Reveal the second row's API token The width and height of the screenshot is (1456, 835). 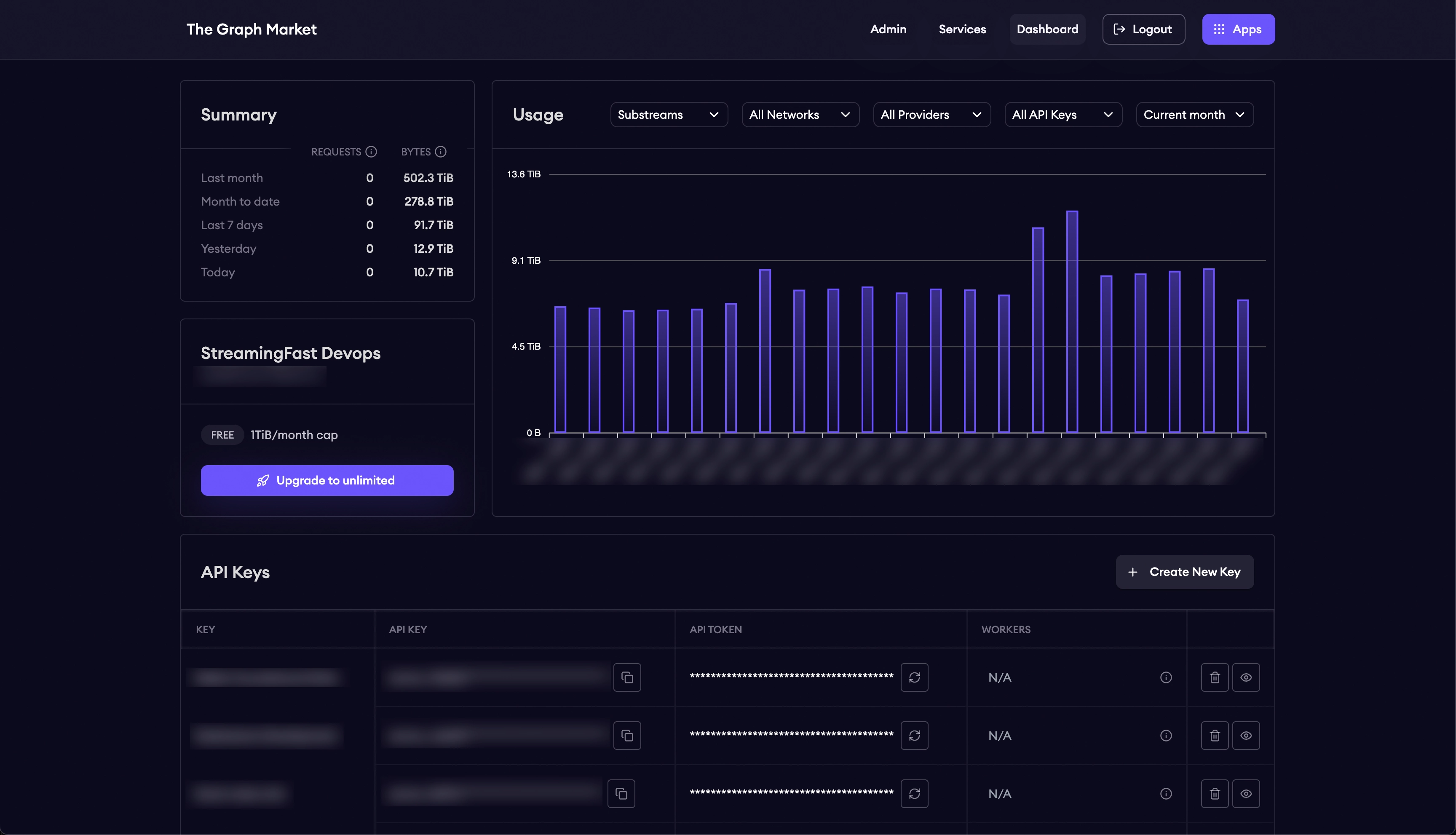1245,736
